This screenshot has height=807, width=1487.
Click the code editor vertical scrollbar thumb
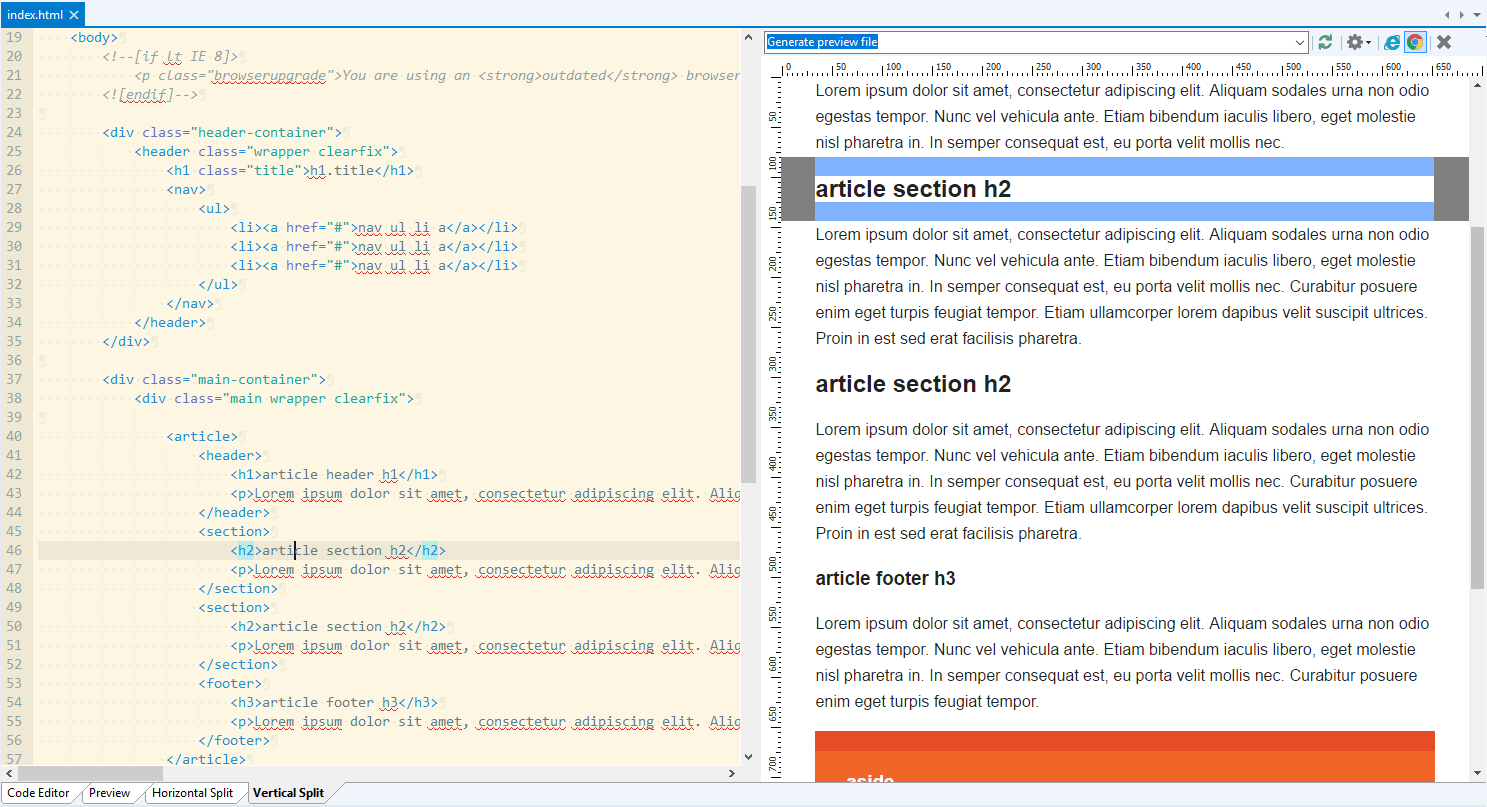click(748, 333)
